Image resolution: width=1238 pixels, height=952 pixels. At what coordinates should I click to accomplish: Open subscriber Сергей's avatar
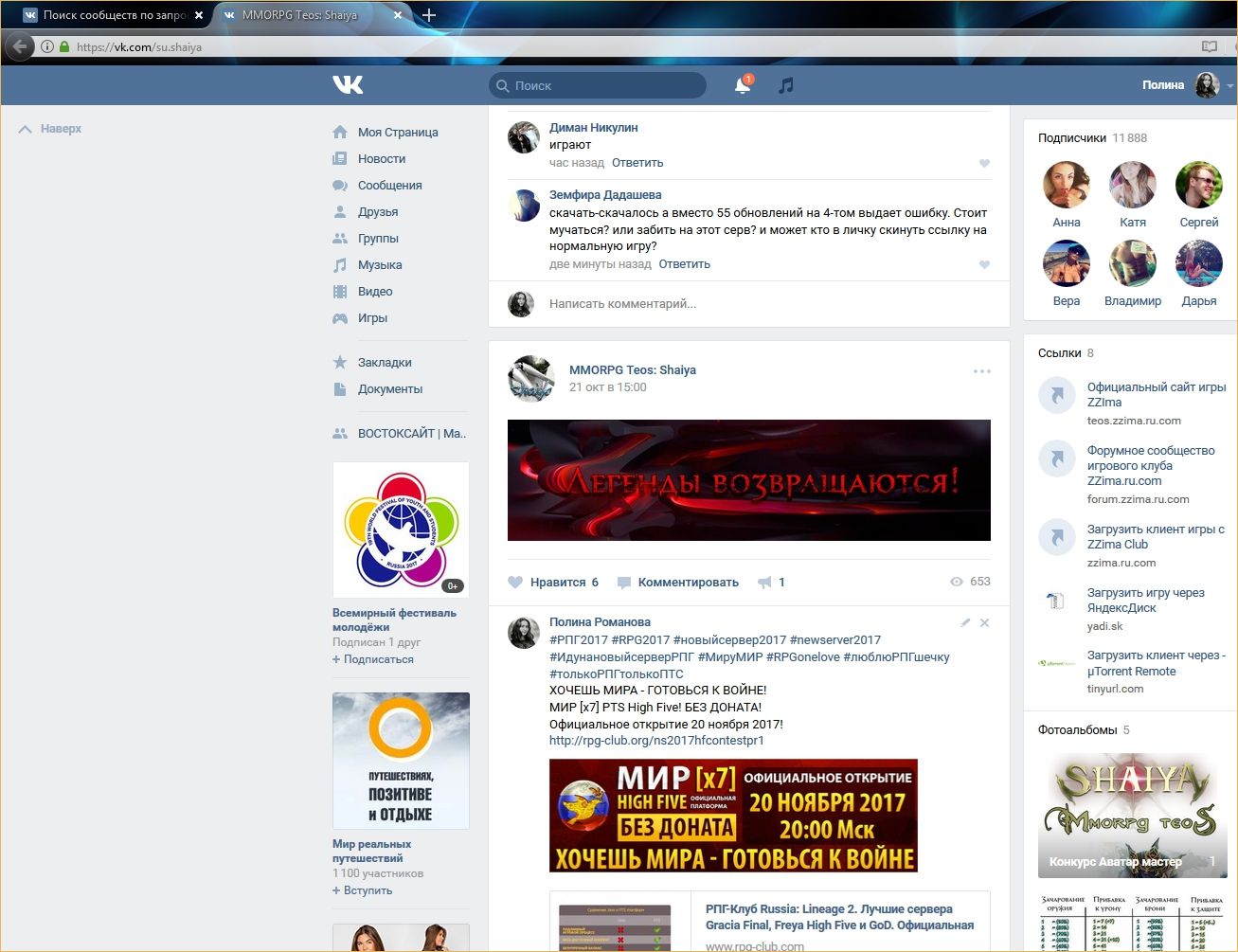click(1199, 185)
